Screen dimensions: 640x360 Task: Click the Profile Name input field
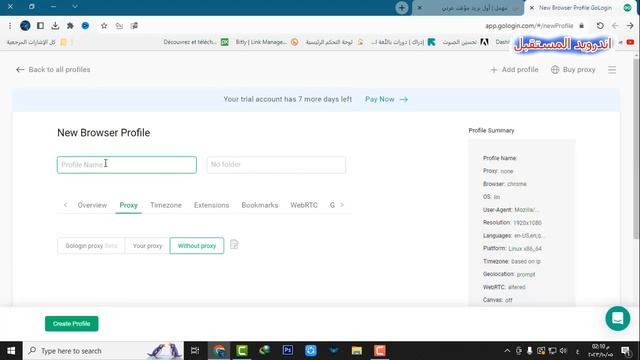[x=127, y=165]
